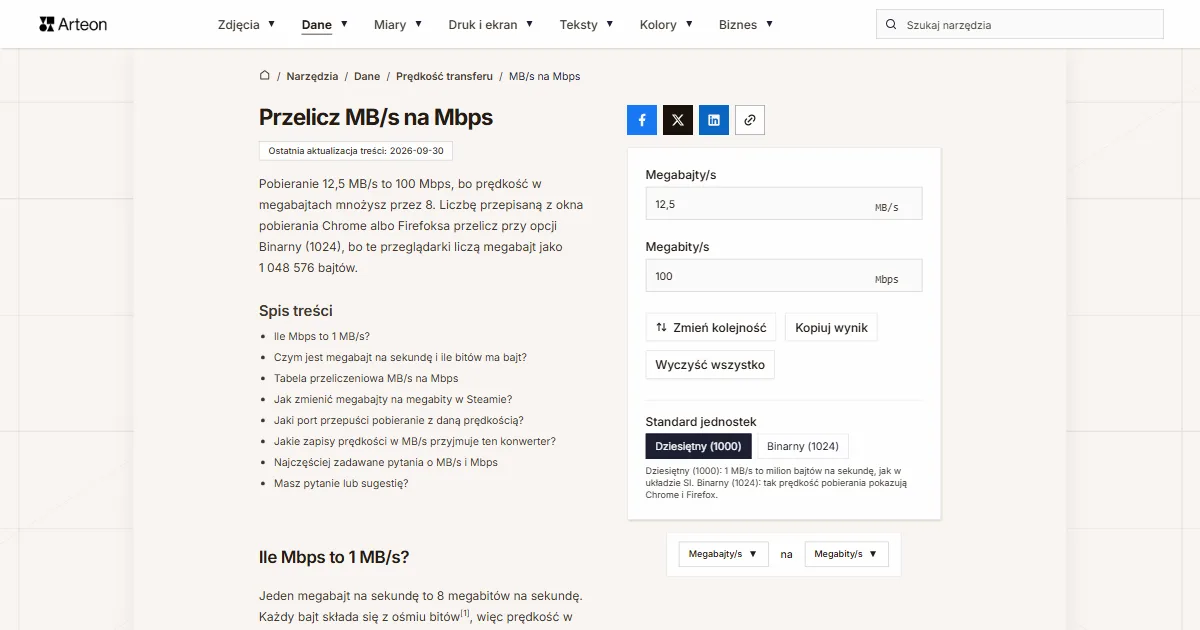
Task: Open 'Jak zmienić megabajty na megabity w Steamie?'
Action: point(393,399)
